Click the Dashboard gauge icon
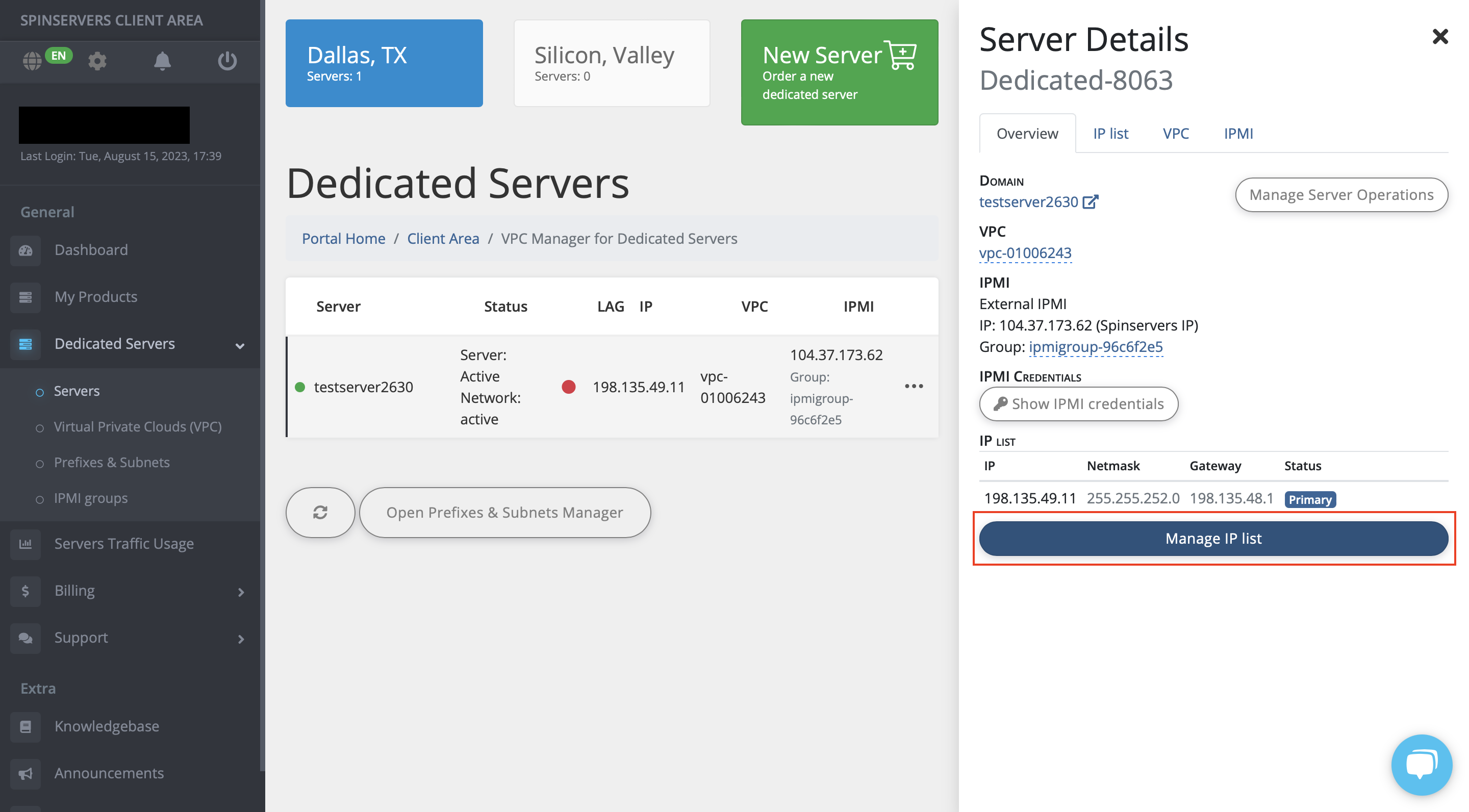The image size is (1469, 812). (x=26, y=250)
